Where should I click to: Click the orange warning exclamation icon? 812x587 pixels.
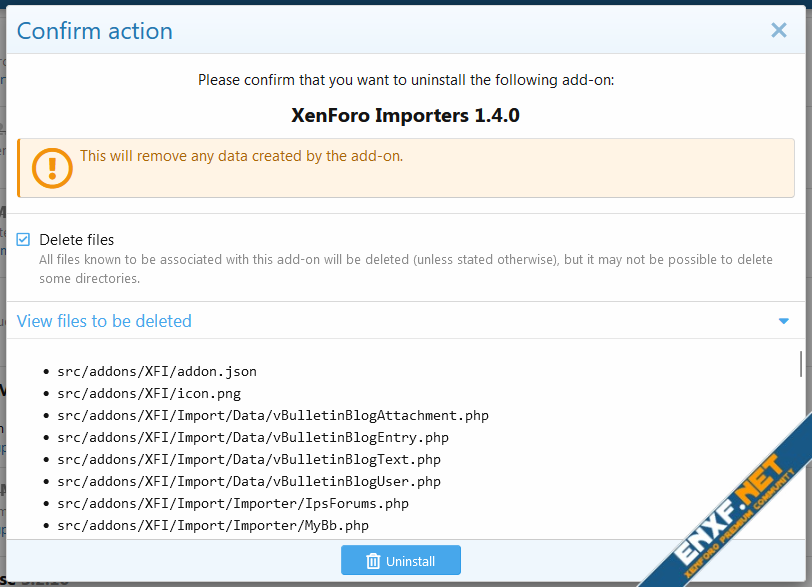tap(52, 167)
